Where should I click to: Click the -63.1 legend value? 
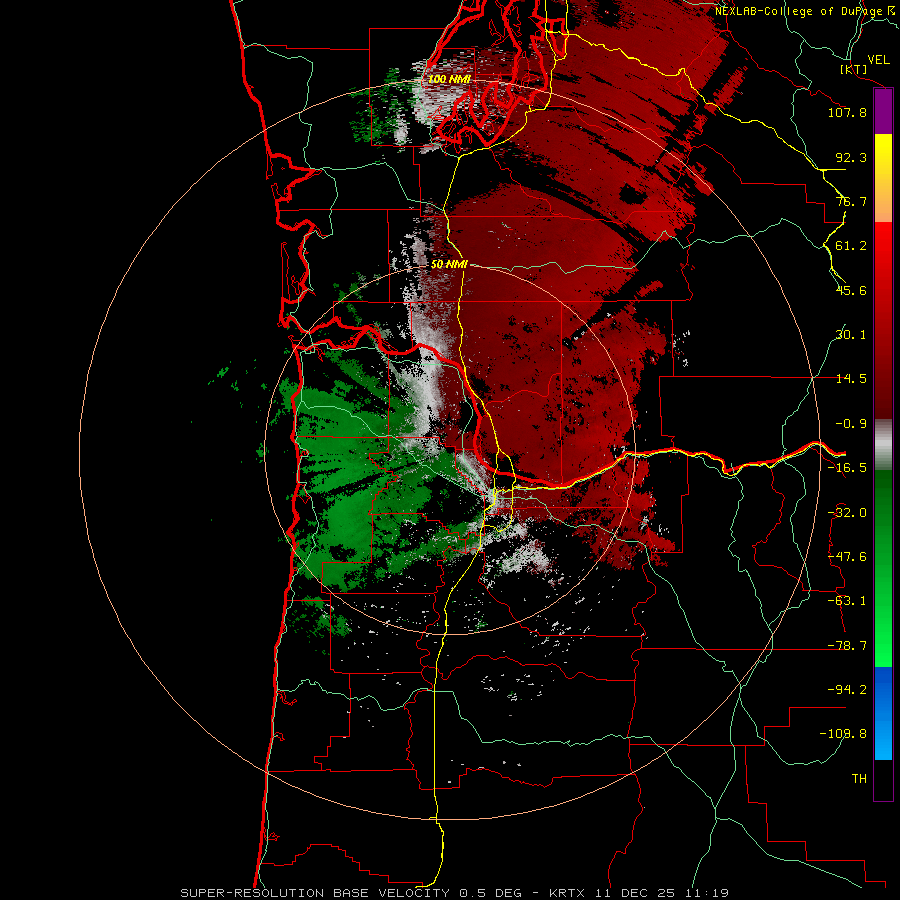coord(847,601)
